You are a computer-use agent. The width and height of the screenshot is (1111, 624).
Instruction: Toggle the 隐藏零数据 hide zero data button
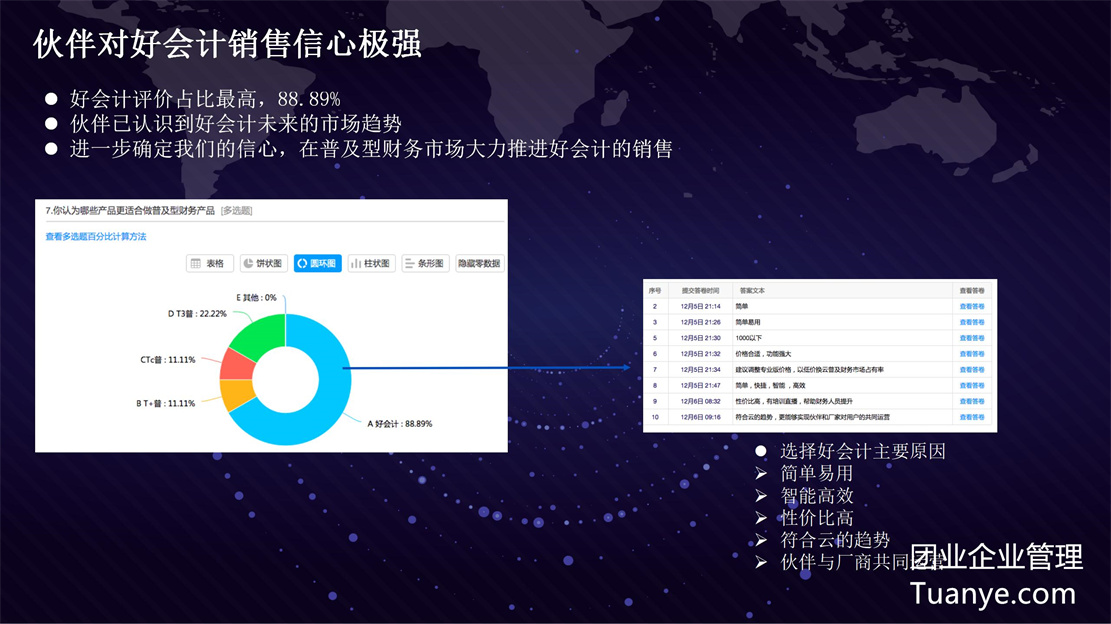click(x=480, y=263)
